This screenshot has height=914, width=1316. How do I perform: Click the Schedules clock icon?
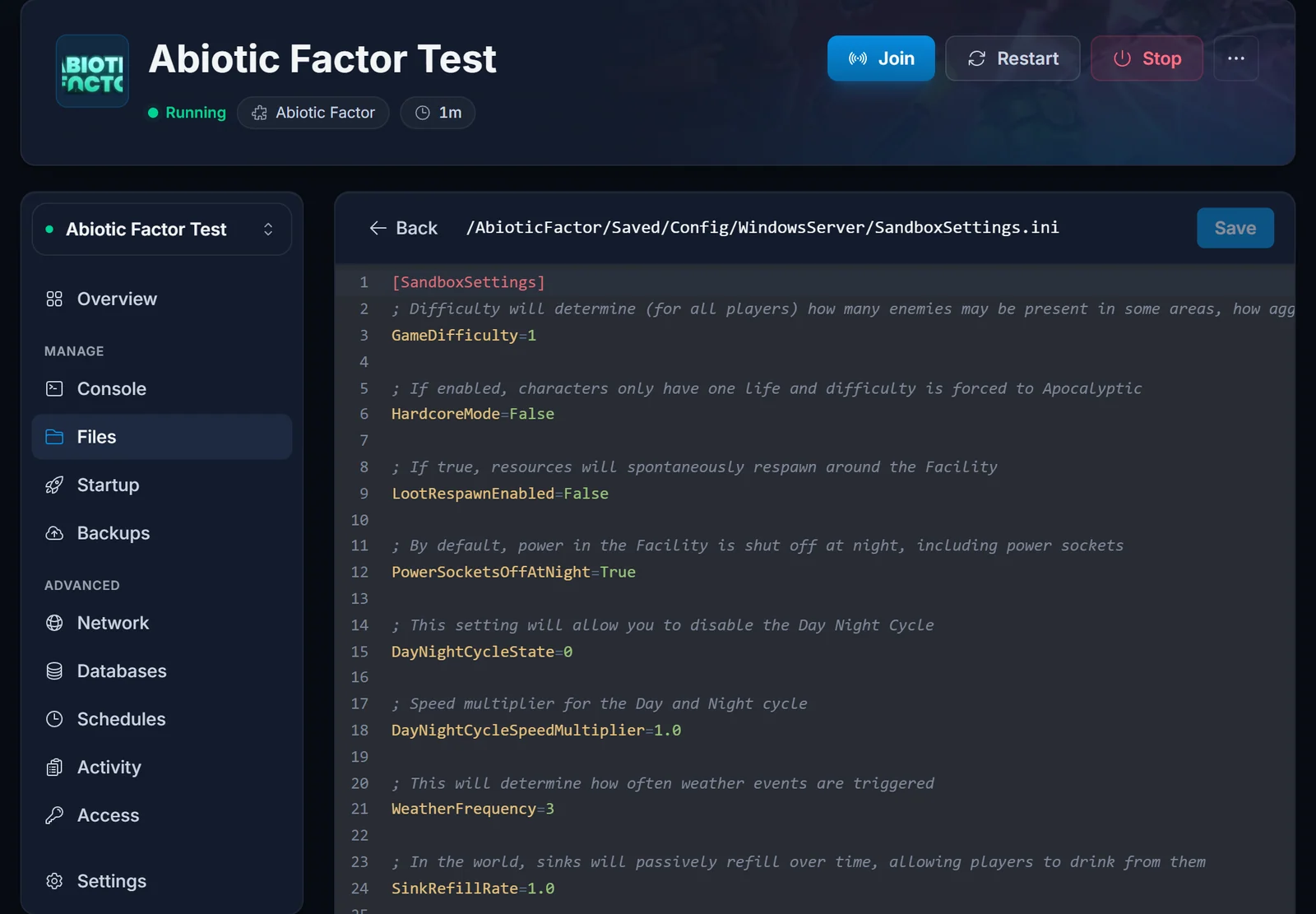point(54,719)
